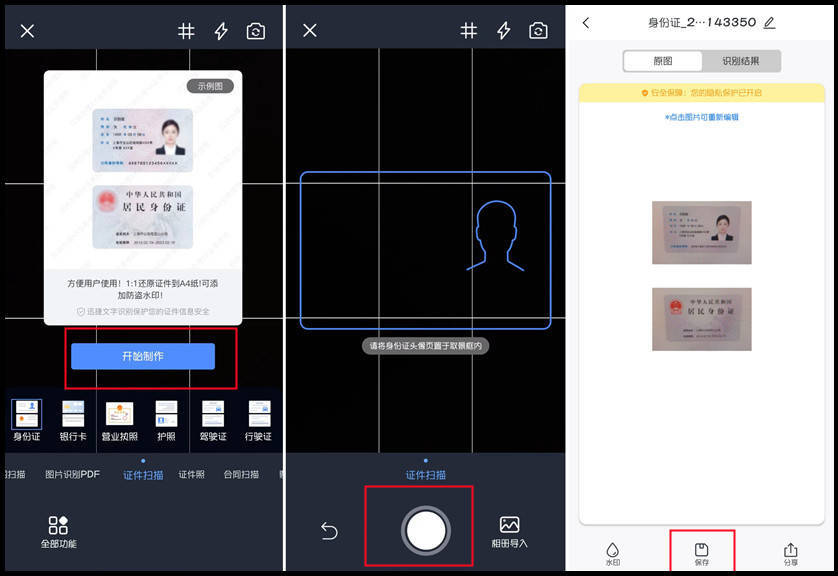Edit the file name with pencil icon
This screenshot has height=576, width=838.
[x=769, y=23]
